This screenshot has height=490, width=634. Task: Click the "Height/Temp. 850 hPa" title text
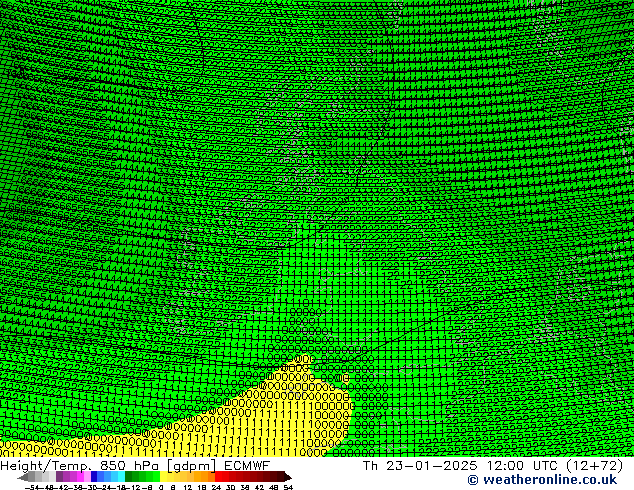point(76,465)
